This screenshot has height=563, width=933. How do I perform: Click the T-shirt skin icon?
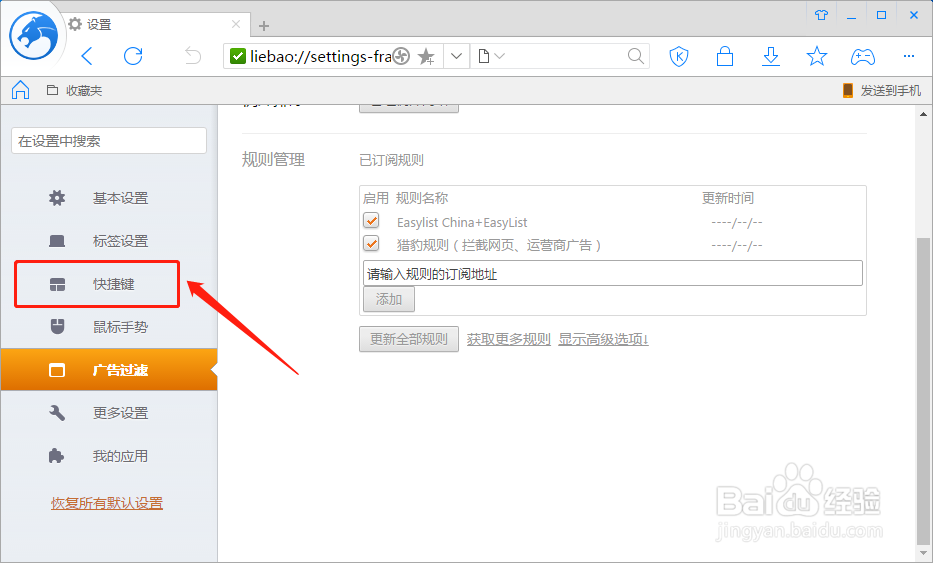click(821, 15)
